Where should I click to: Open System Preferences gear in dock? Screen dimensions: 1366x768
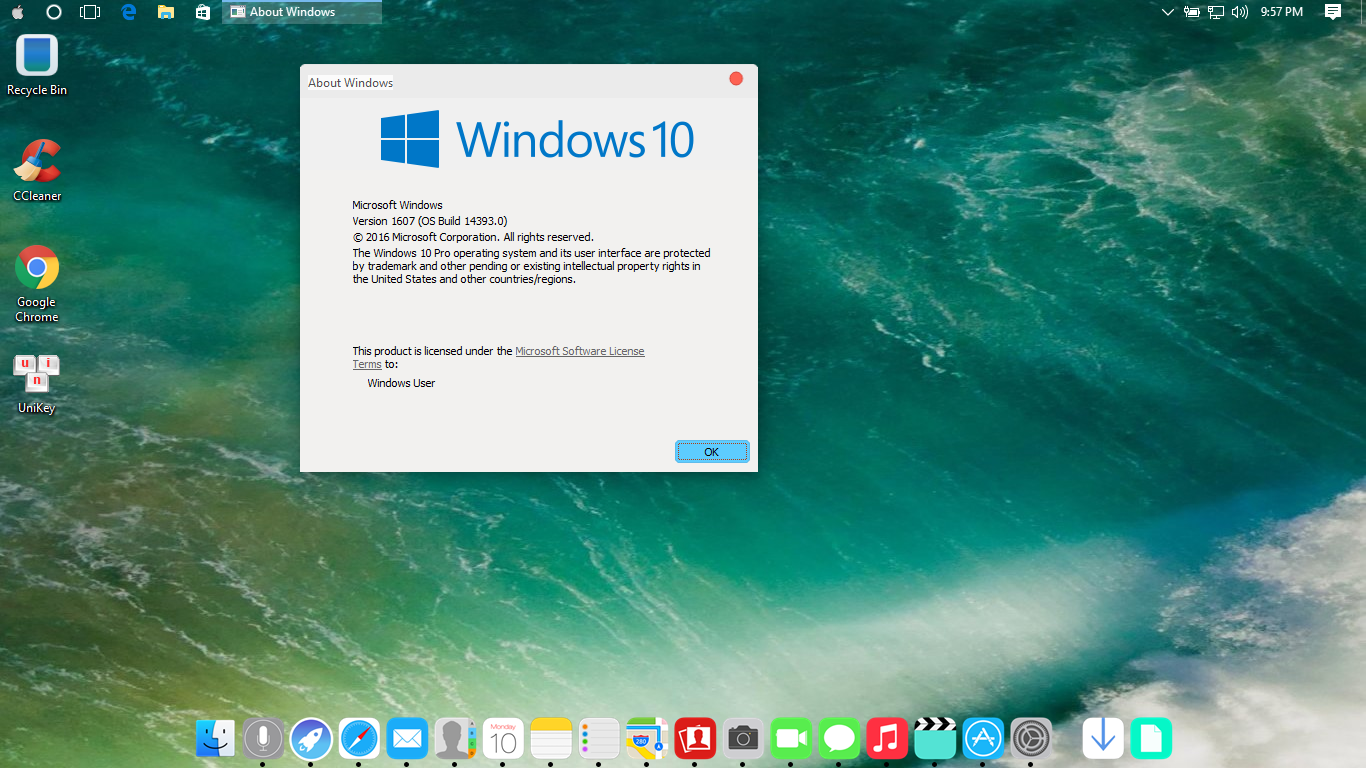(1031, 739)
